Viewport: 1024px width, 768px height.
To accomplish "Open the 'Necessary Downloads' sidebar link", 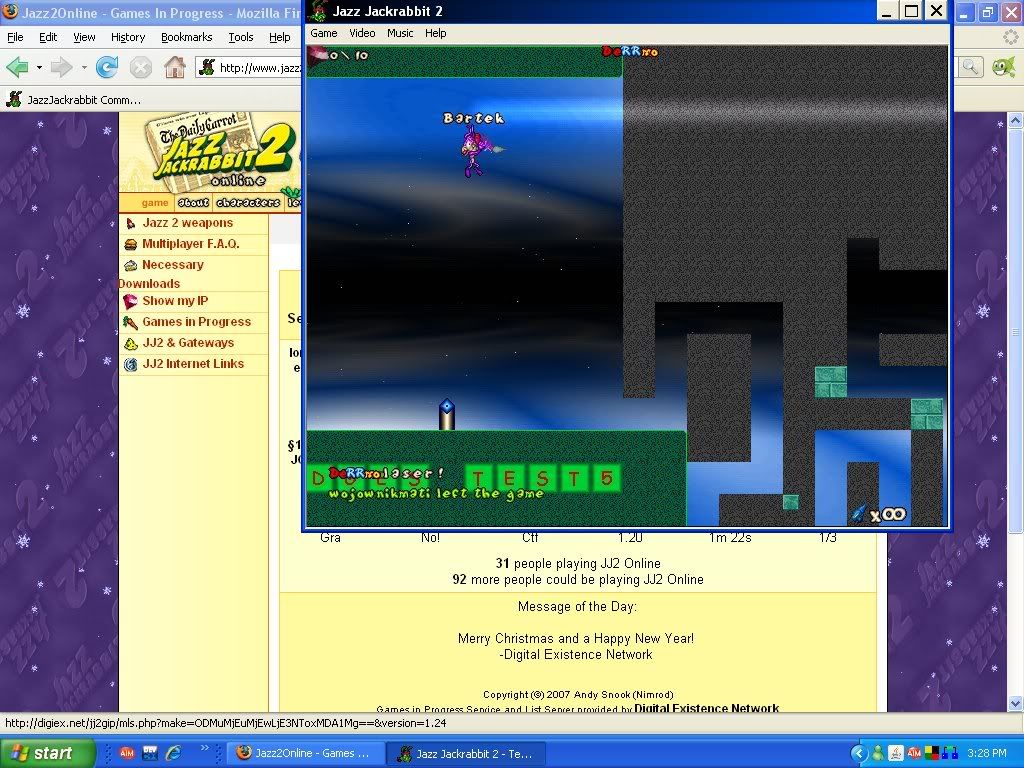I will point(161,274).
